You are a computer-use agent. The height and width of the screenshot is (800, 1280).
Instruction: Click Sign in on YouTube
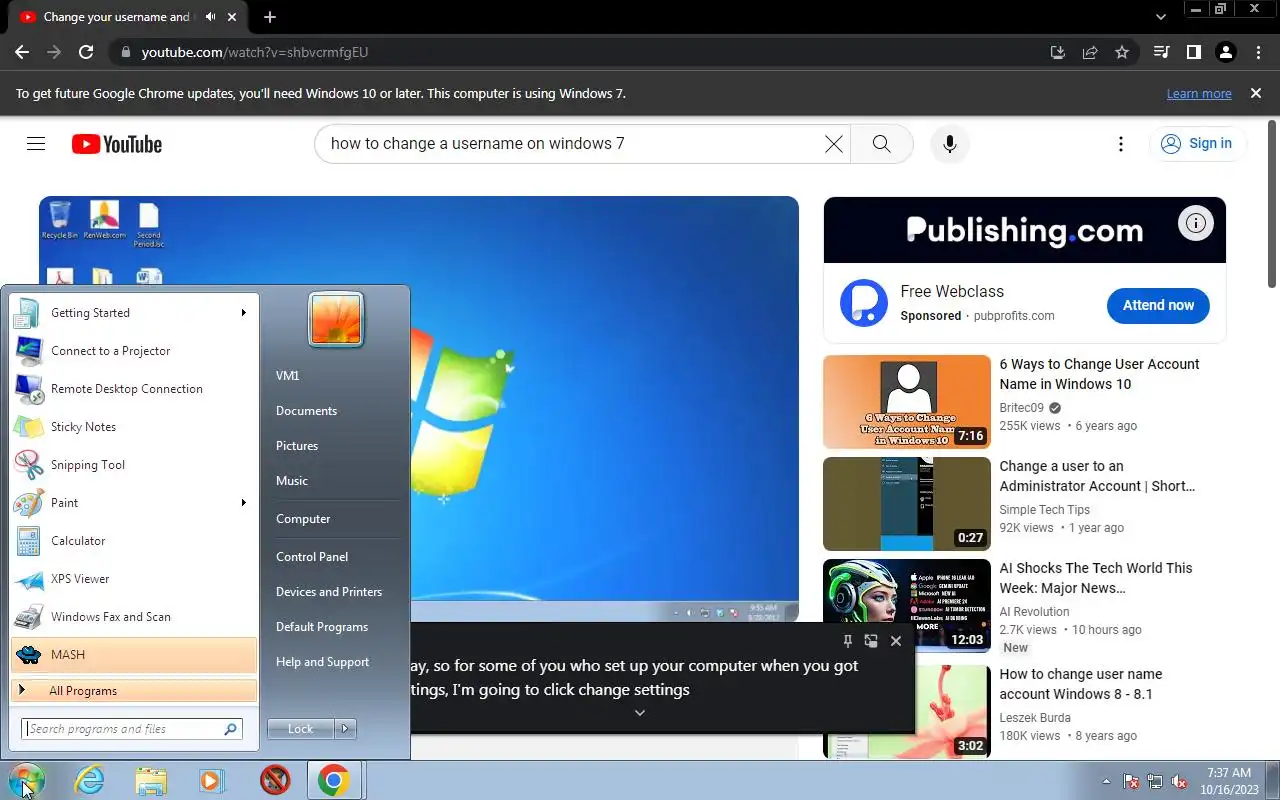(x=1197, y=144)
